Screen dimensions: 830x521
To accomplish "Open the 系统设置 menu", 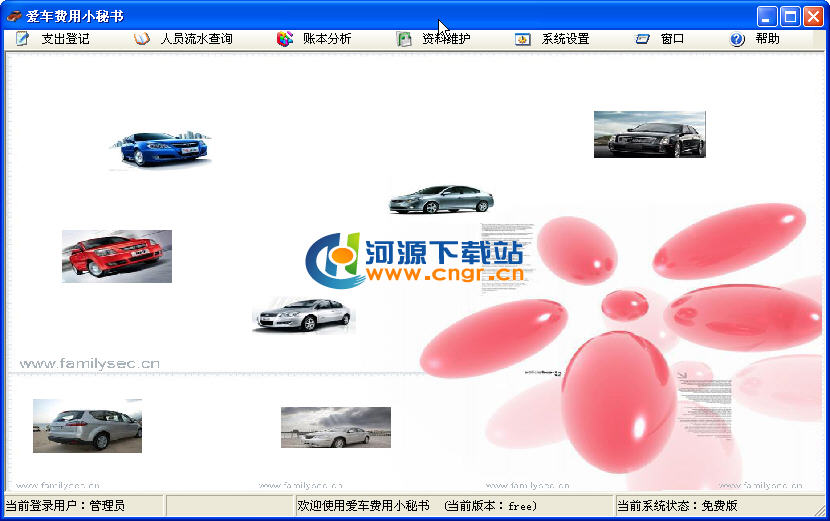I will click(565, 39).
